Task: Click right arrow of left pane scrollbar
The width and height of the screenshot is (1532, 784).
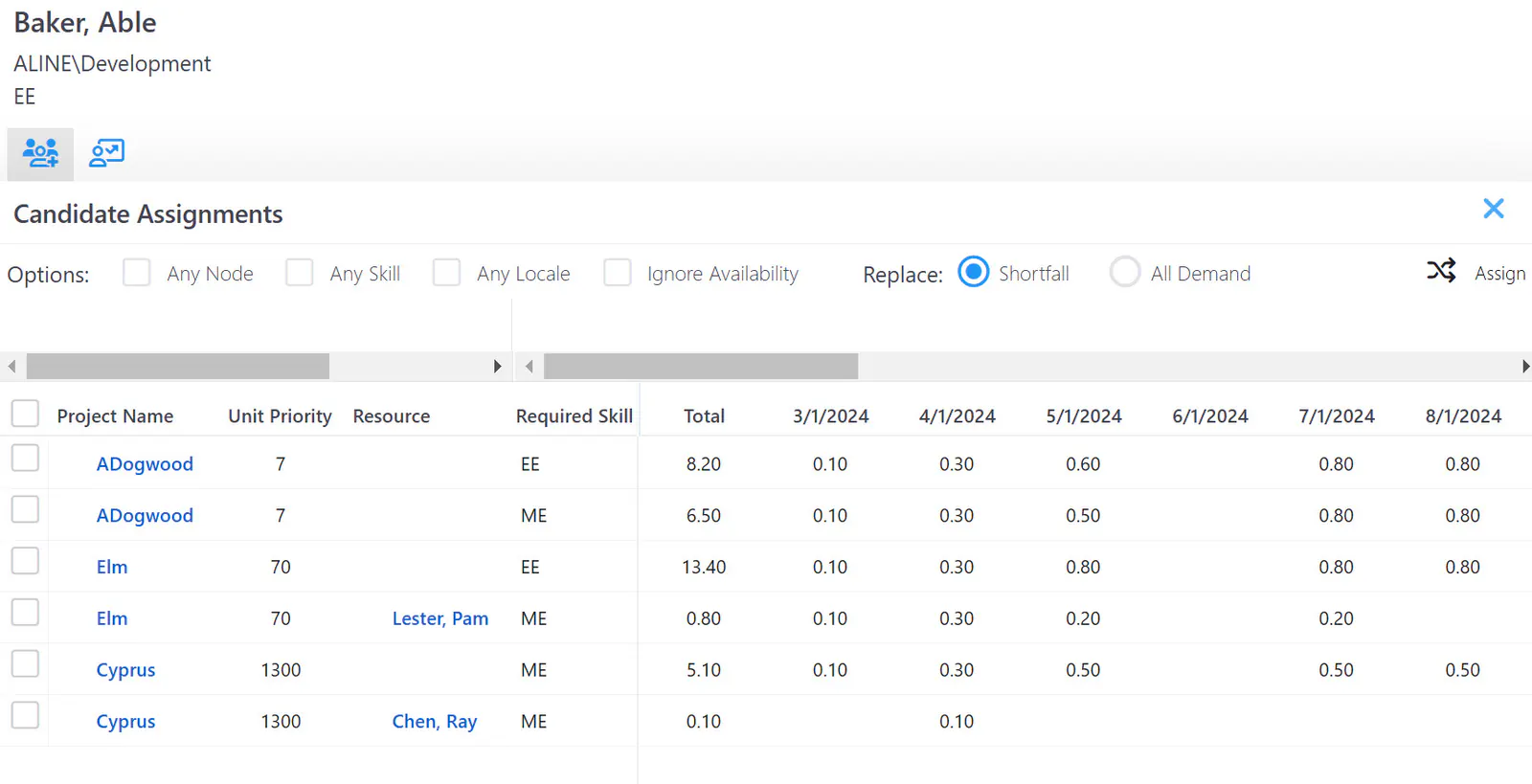Action: (497, 367)
